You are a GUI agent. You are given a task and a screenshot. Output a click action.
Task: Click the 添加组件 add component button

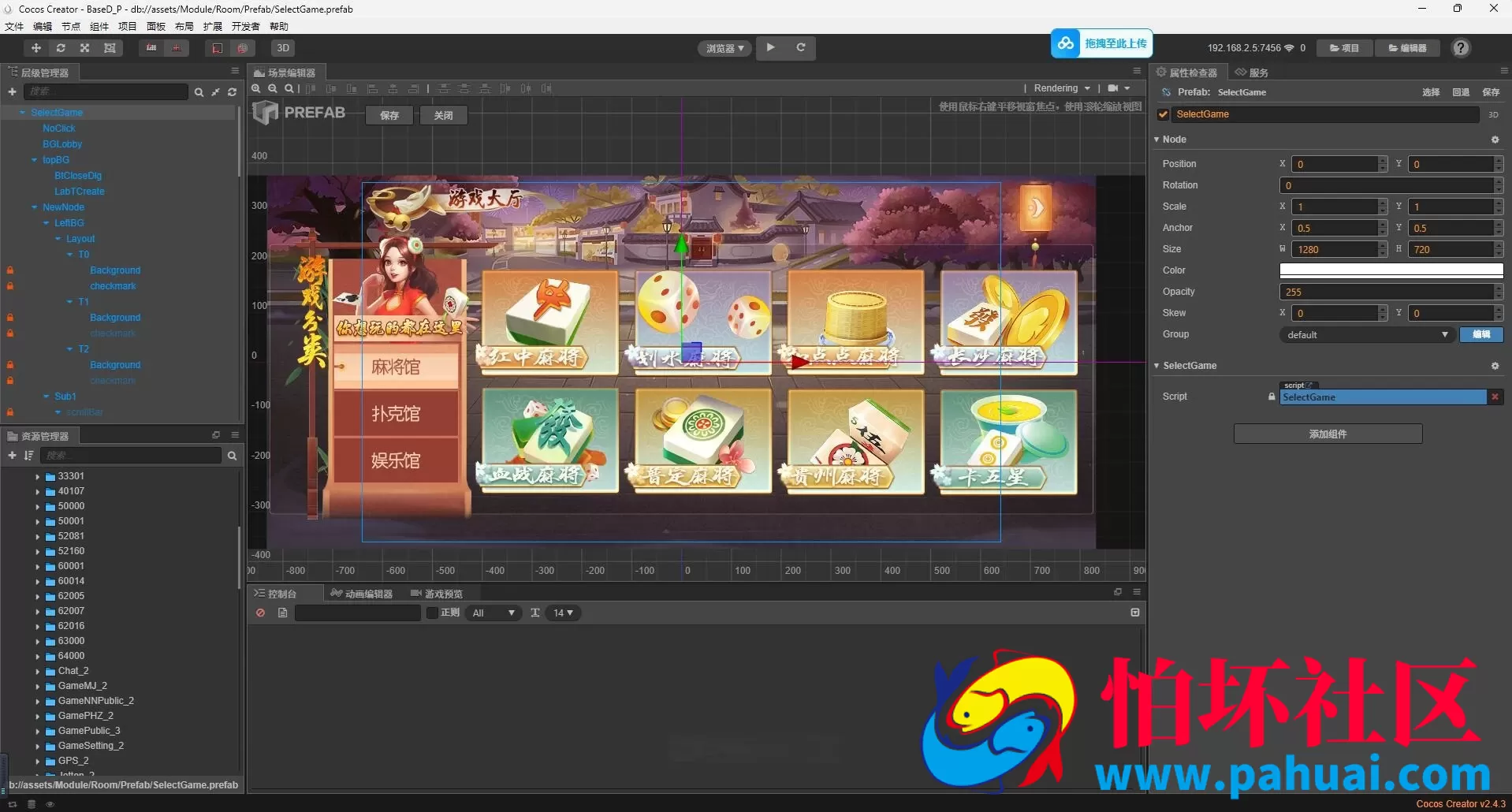click(1328, 434)
